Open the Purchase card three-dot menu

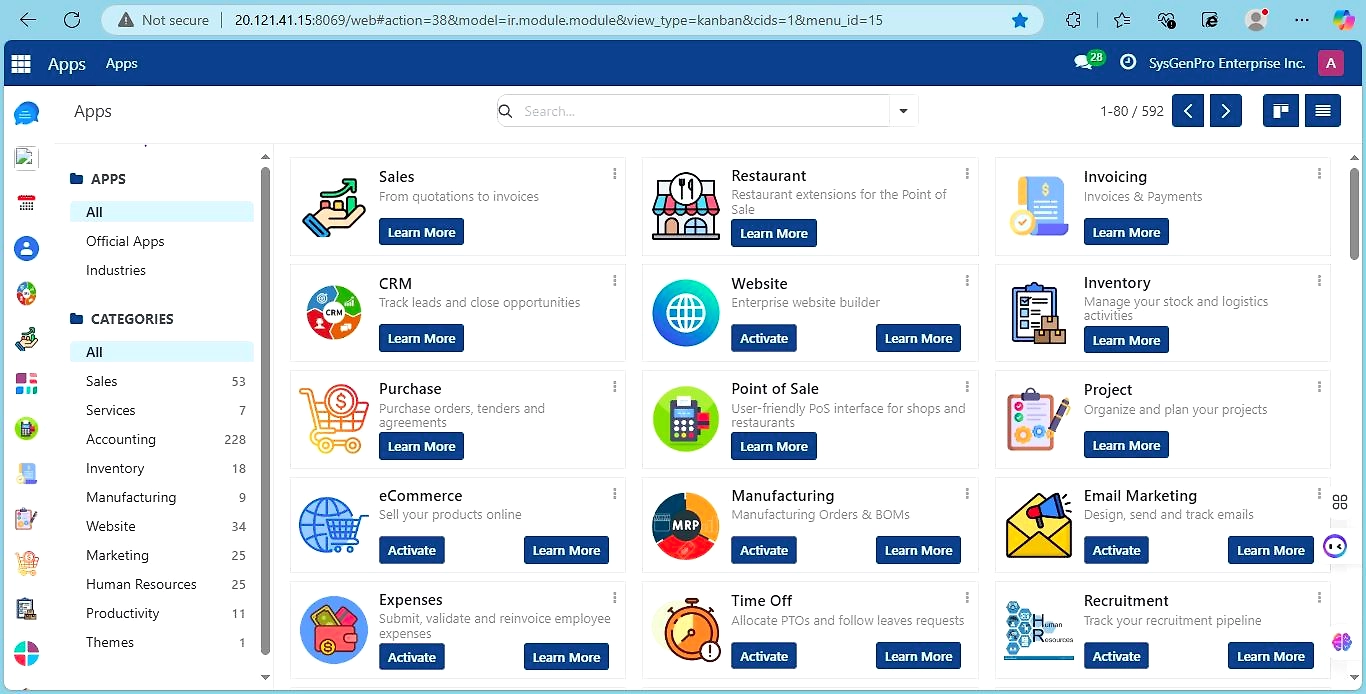click(x=614, y=387)
